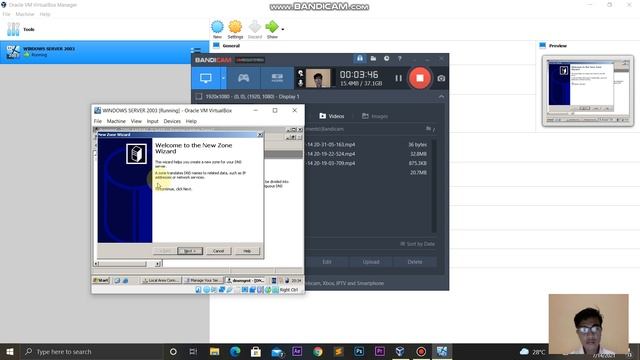The height and width of the screenshot is (360, 640).
Task: Open the machine tools menu icon beside WINDOWS SERVER 2003
Action: [196, 51]
